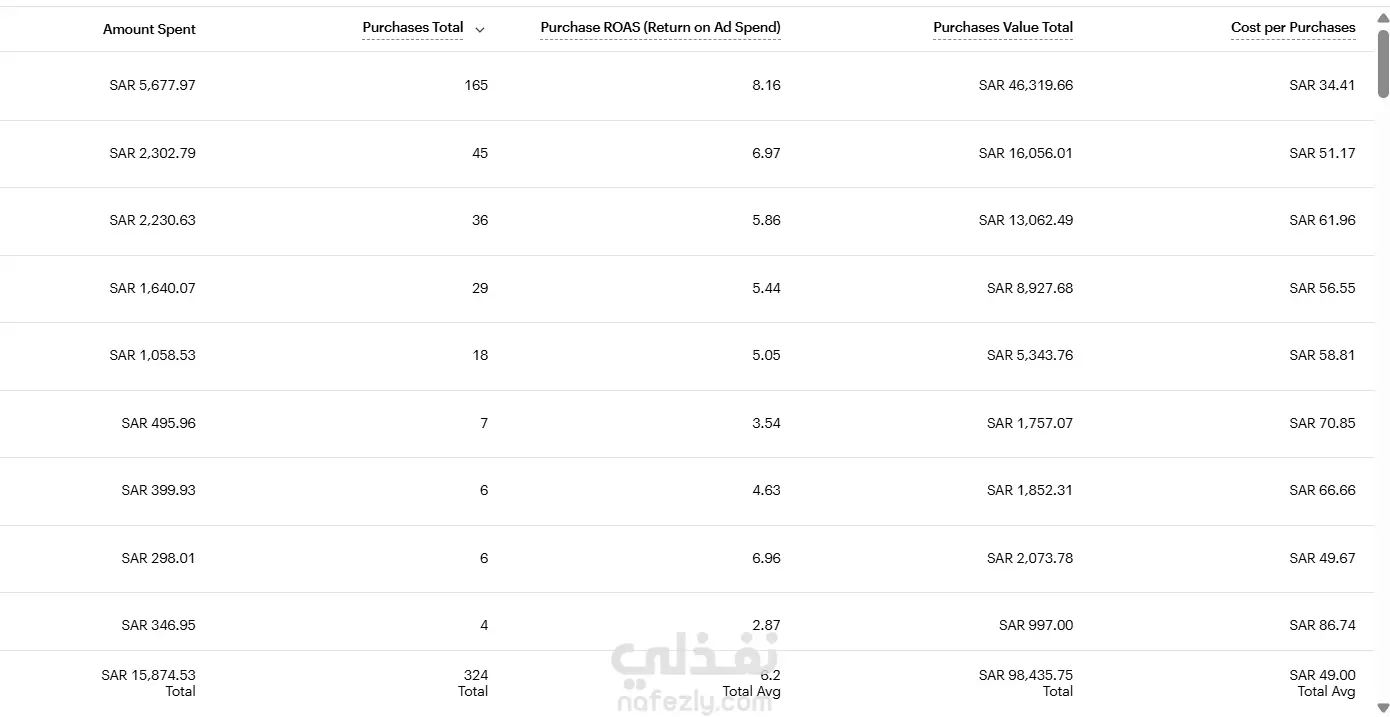
Task: Click the Cost per Purchases header
Action: click(x=1293, y=28)
